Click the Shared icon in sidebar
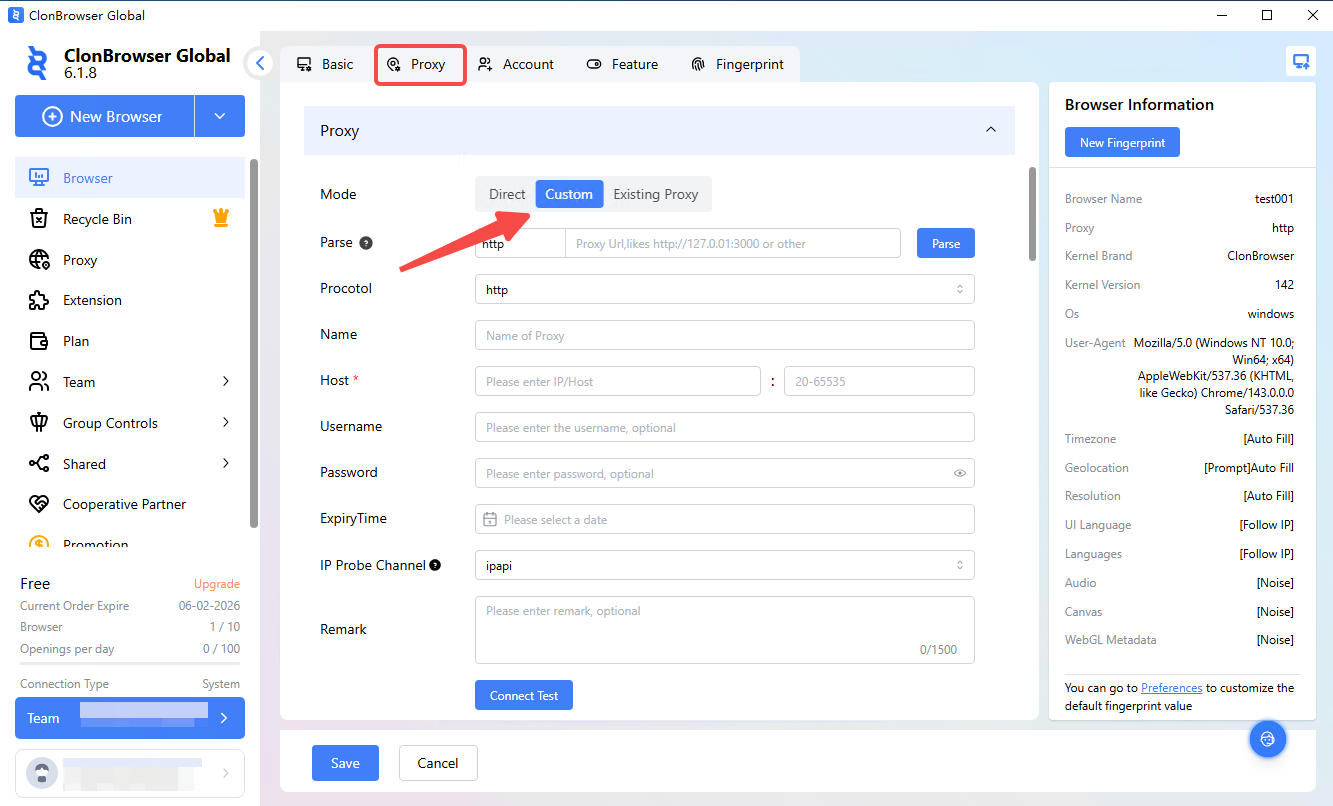This screenshot has width=1333, height=806. tap(39, 464)
